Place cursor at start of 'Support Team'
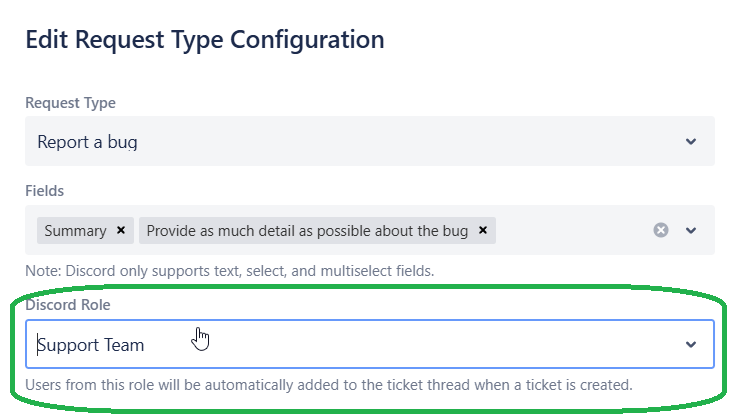 click(38, 345)
